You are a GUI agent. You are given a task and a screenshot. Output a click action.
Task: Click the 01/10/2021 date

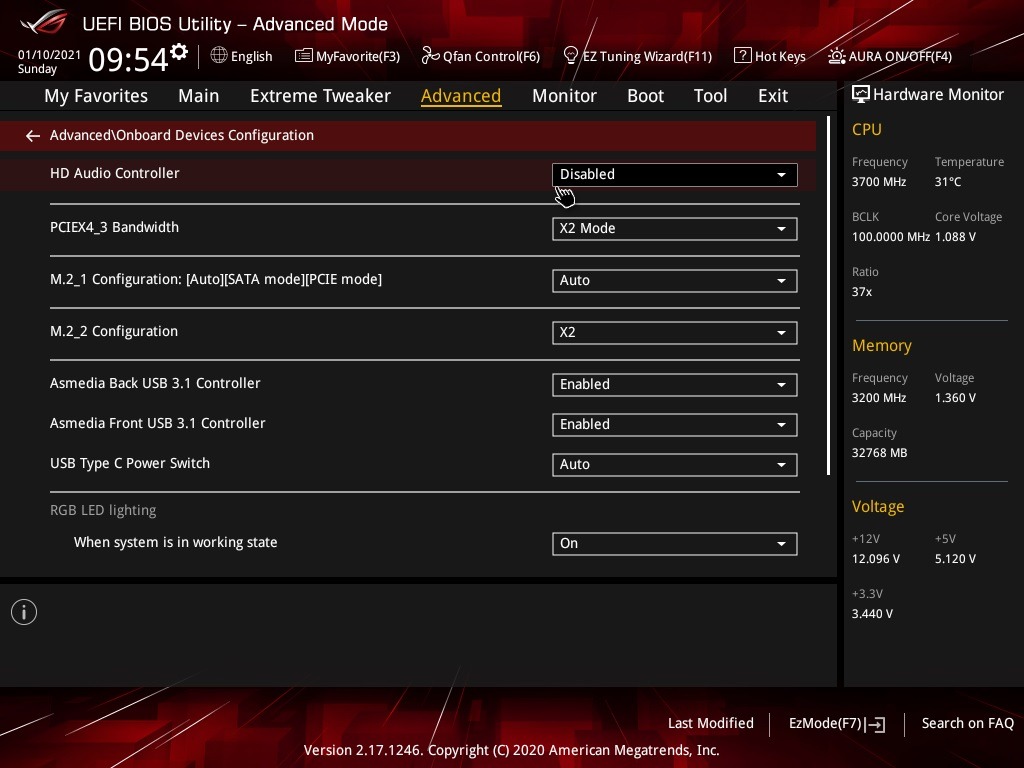tap(49, 55)
